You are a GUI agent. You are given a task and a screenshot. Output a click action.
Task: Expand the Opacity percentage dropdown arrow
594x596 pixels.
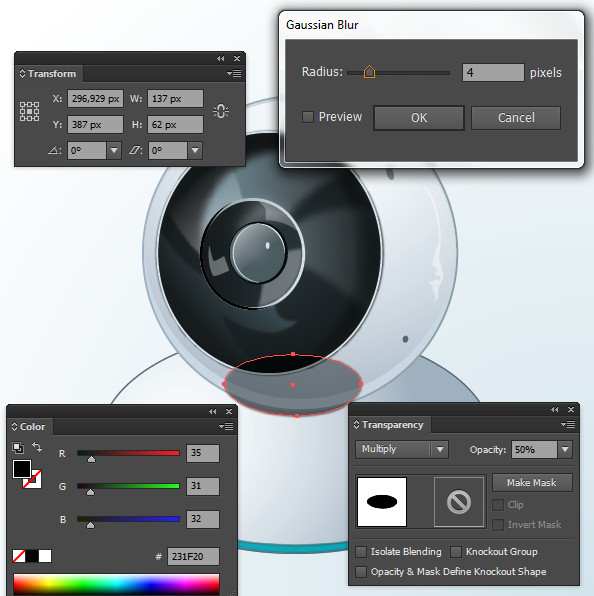point(565,450)
